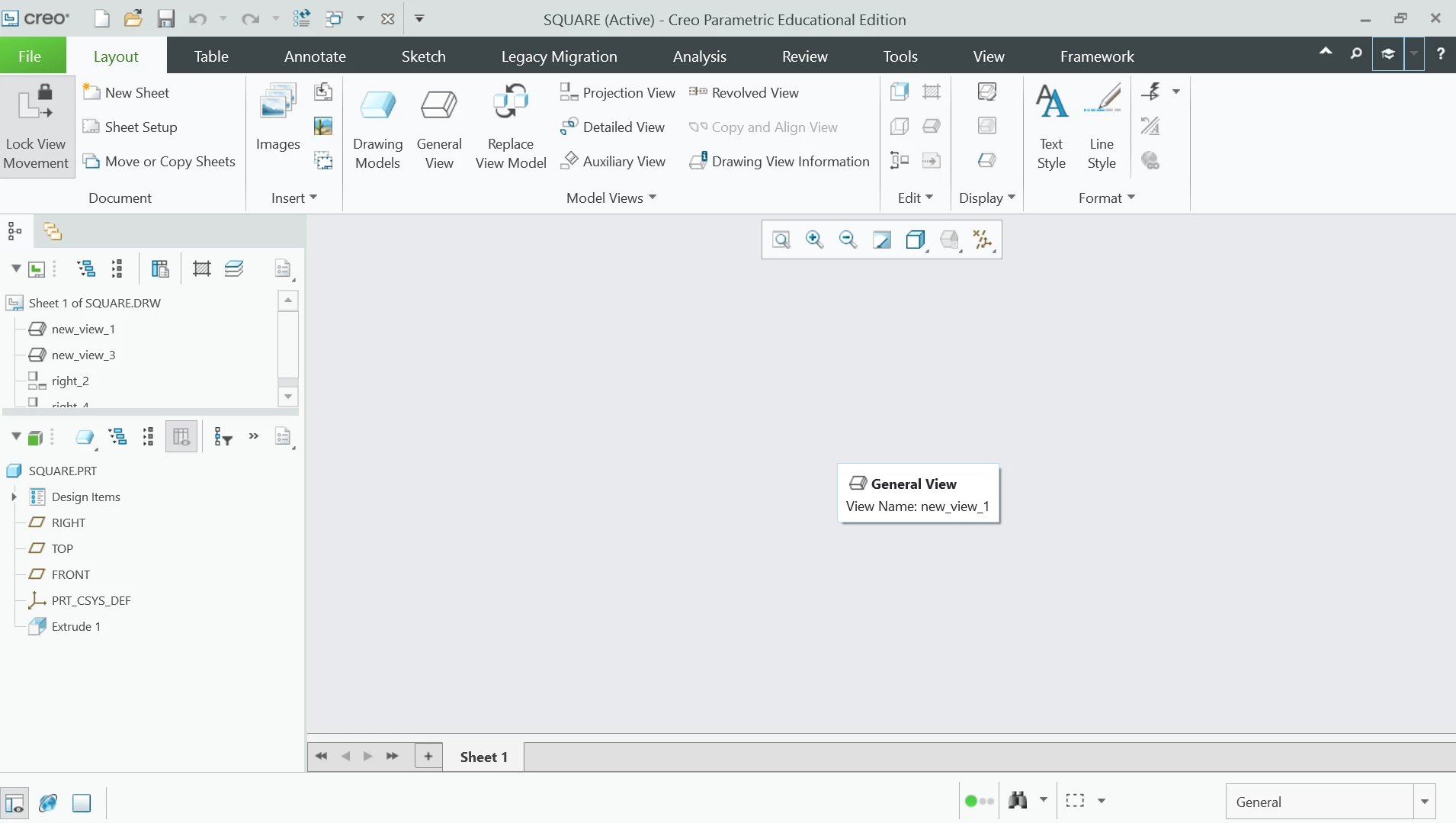This screenshot has width=1456, height=823.
Task: Add a new sheet with plus button
Action: pyautogui.click(x=428, y=756)
